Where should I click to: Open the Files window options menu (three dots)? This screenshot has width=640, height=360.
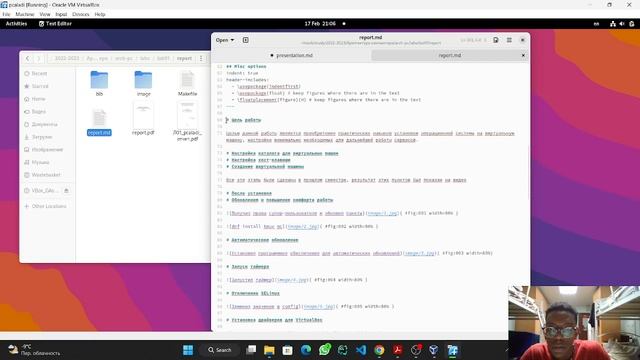point(201,58)
